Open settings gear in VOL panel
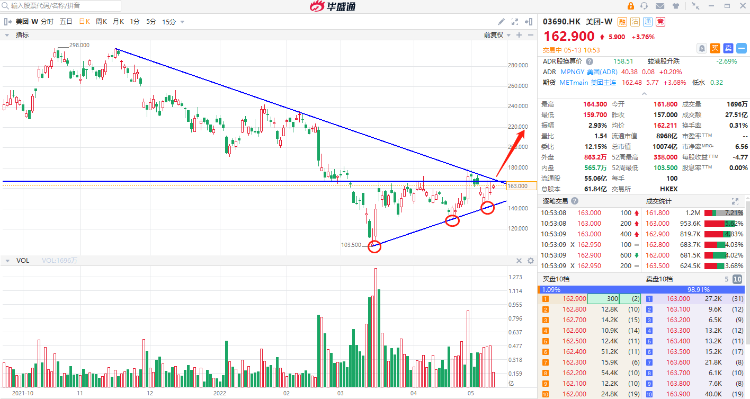 pyautogui.click(x=530, y=261)
